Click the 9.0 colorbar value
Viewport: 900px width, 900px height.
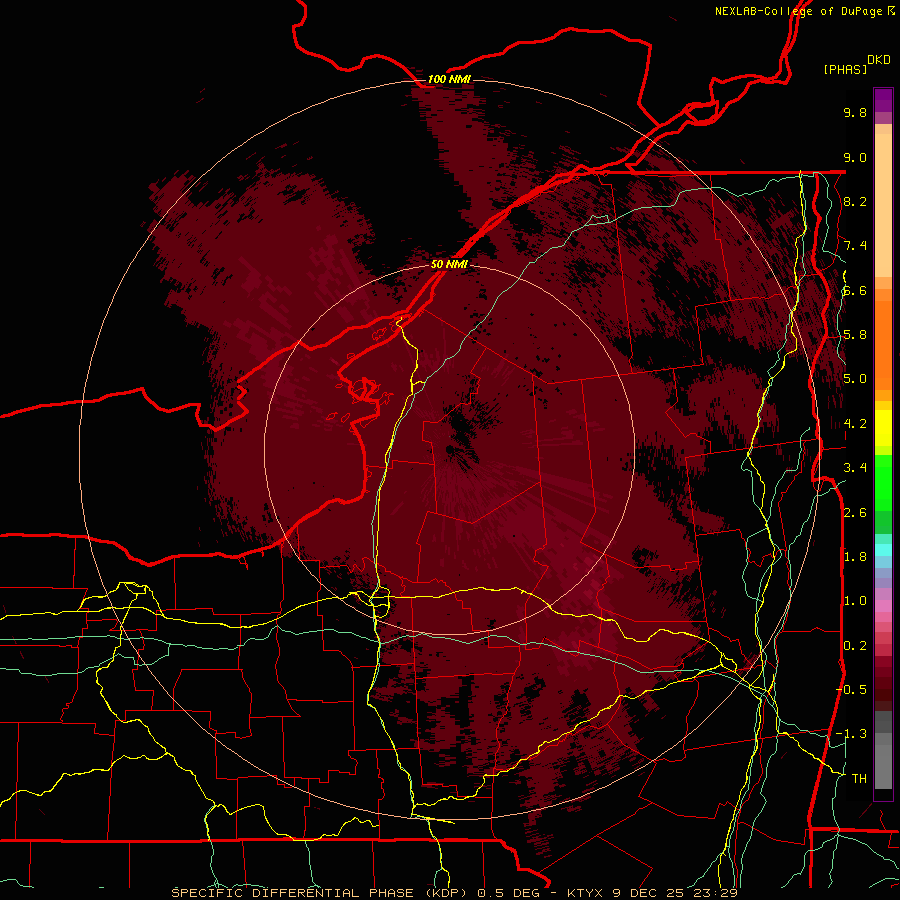tap(855, 157)
